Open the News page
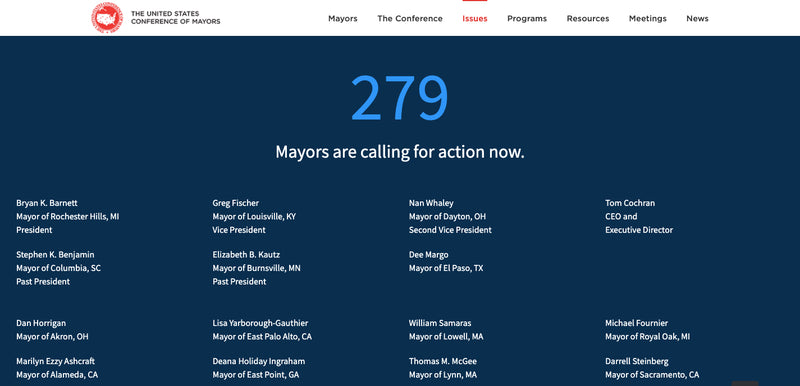800x386 pixels. pos(697,18)
